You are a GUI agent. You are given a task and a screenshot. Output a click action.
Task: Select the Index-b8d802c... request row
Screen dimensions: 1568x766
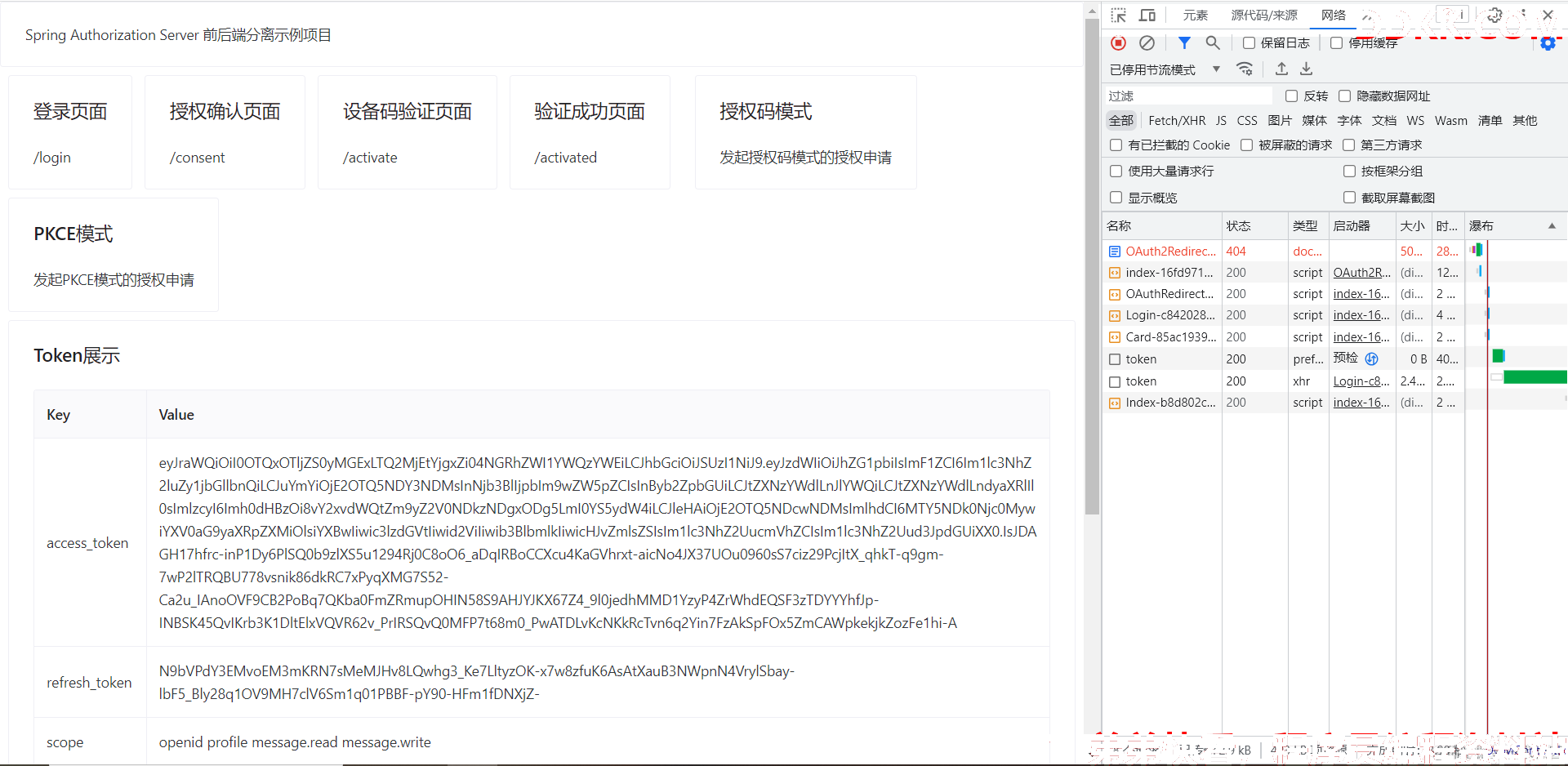(1334, 403)
